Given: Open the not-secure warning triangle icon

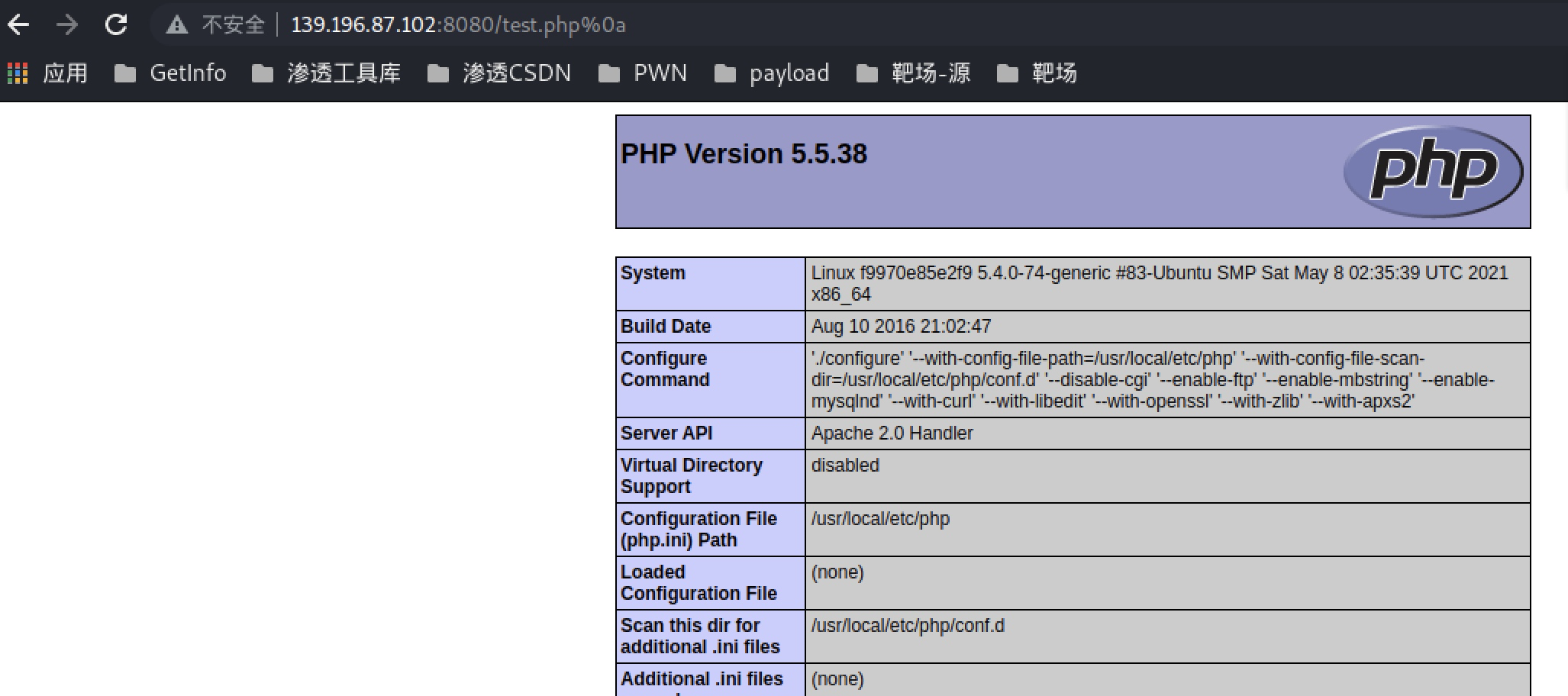Looking at the screenshot, I should pos(177,25).
